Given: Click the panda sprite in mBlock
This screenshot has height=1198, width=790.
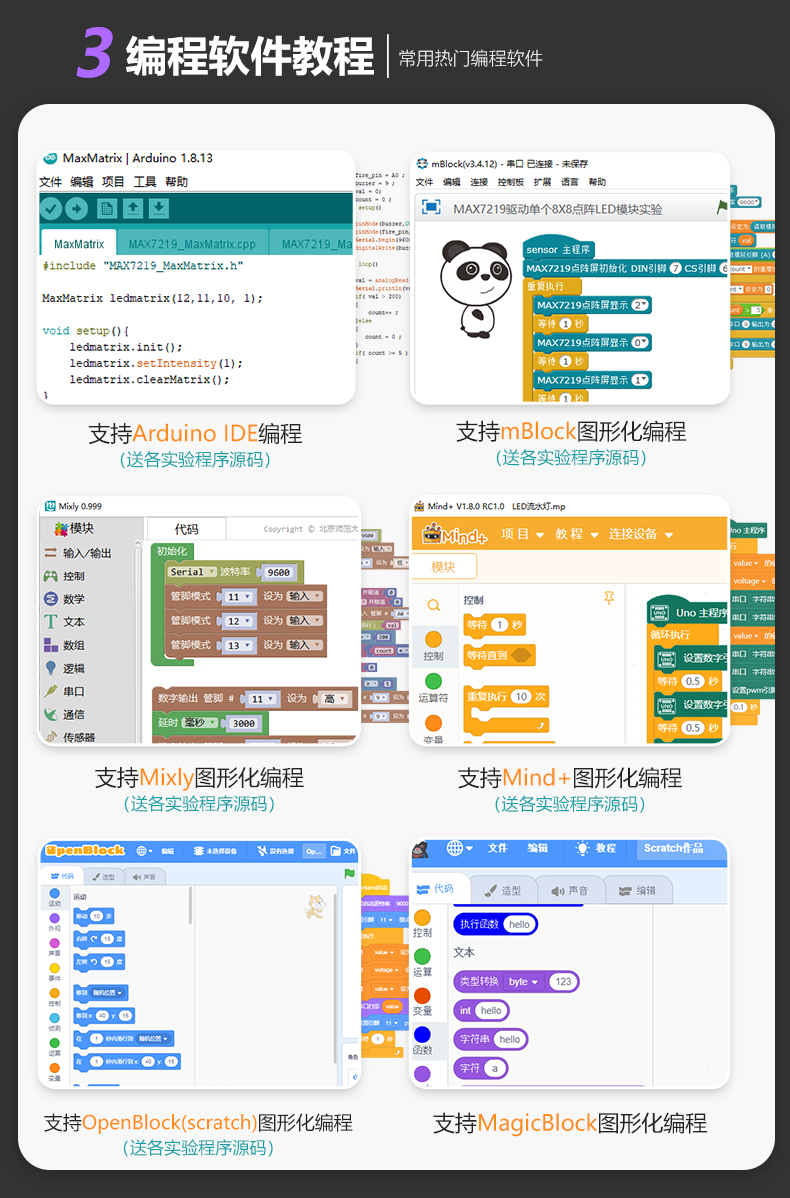Looking at the screenshot, I should pyautogui.click(x=474, y=288).
